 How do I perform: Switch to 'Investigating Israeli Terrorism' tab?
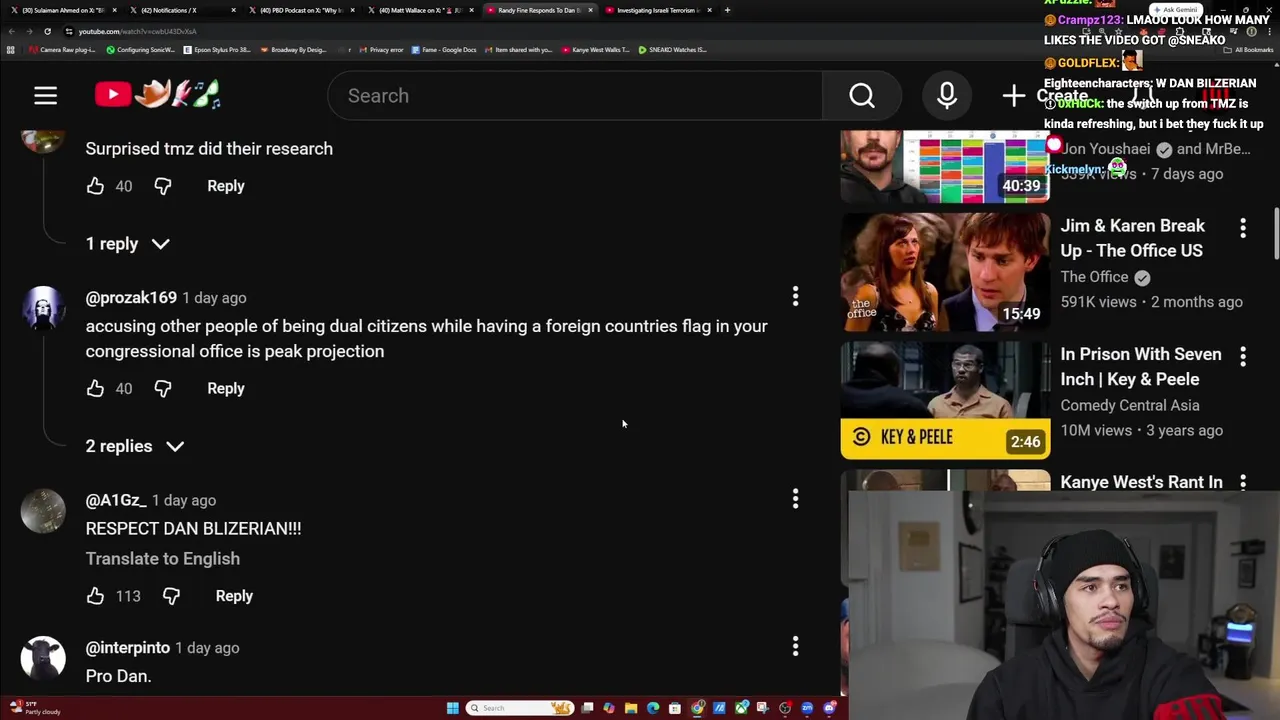coord(658,10)
